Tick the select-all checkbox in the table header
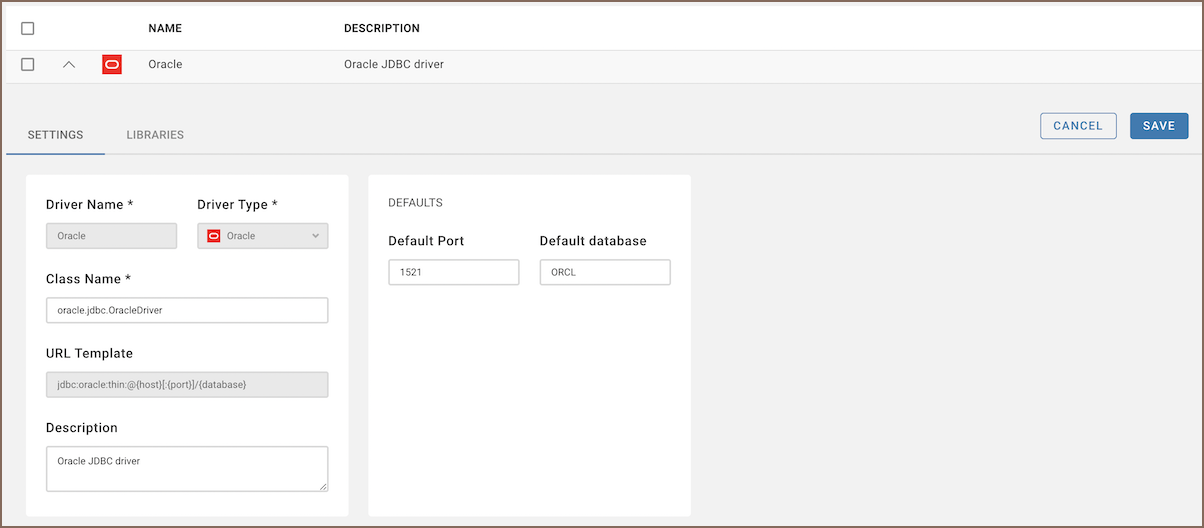 [28, 28]
